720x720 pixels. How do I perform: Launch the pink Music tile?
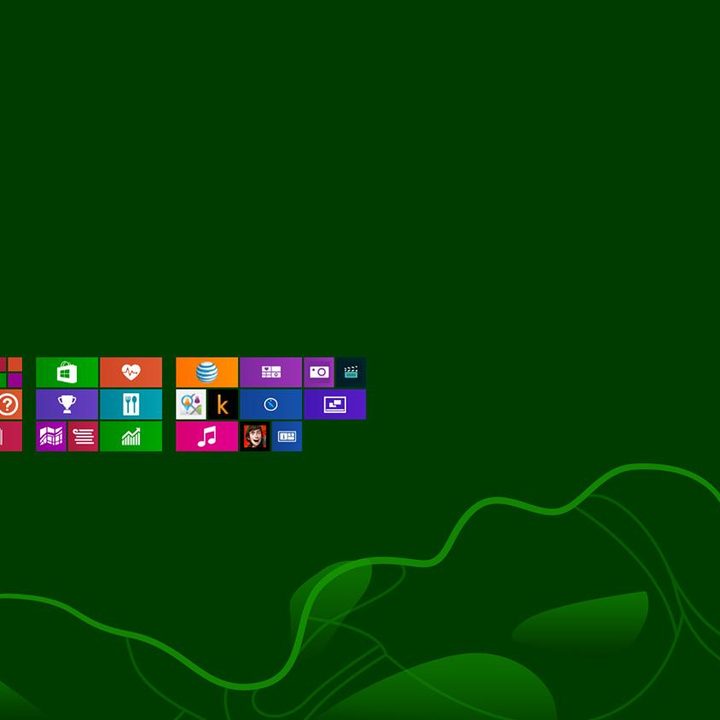click(207, 436)
